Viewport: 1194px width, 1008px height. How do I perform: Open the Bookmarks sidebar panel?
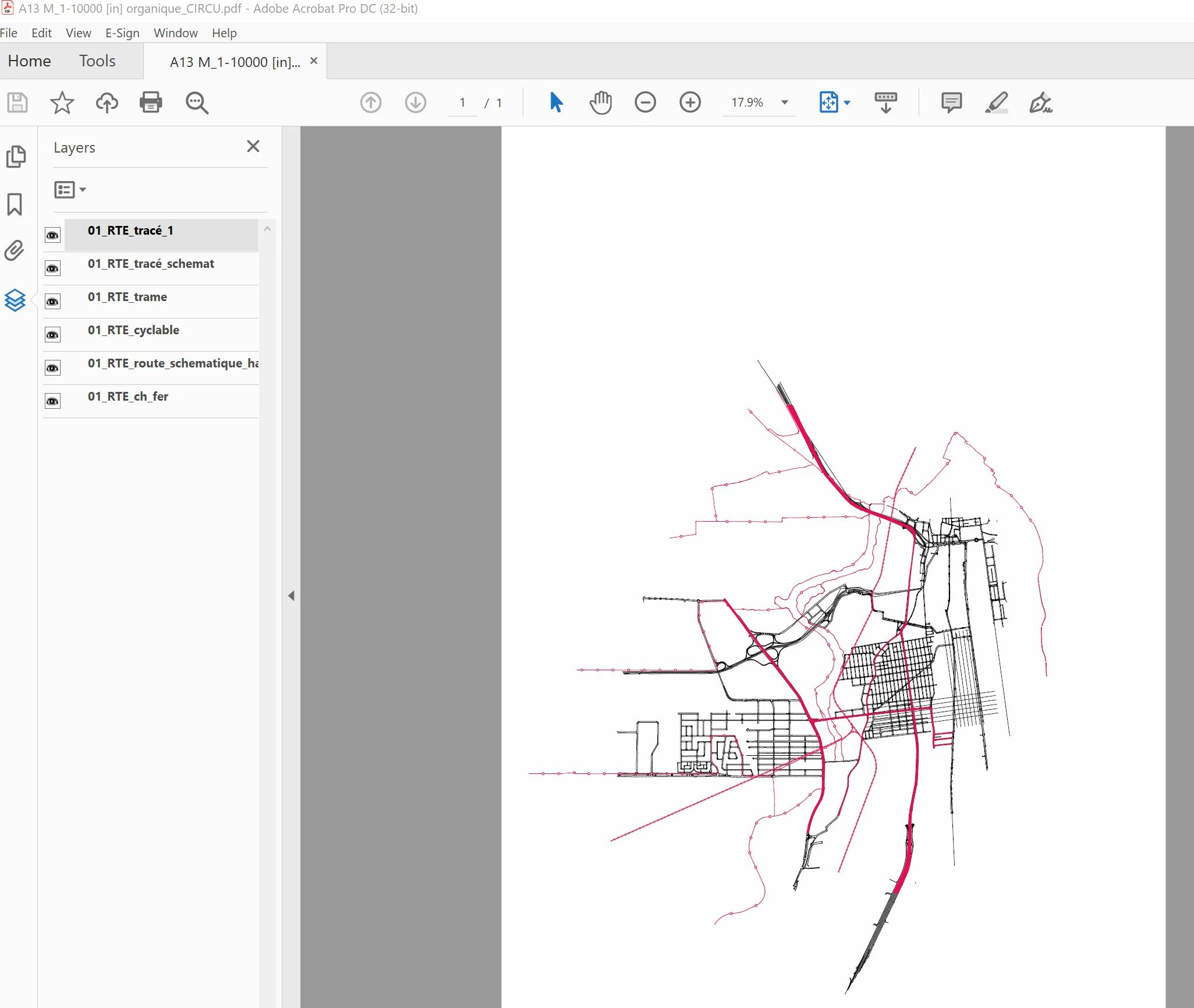click(15, 204)
